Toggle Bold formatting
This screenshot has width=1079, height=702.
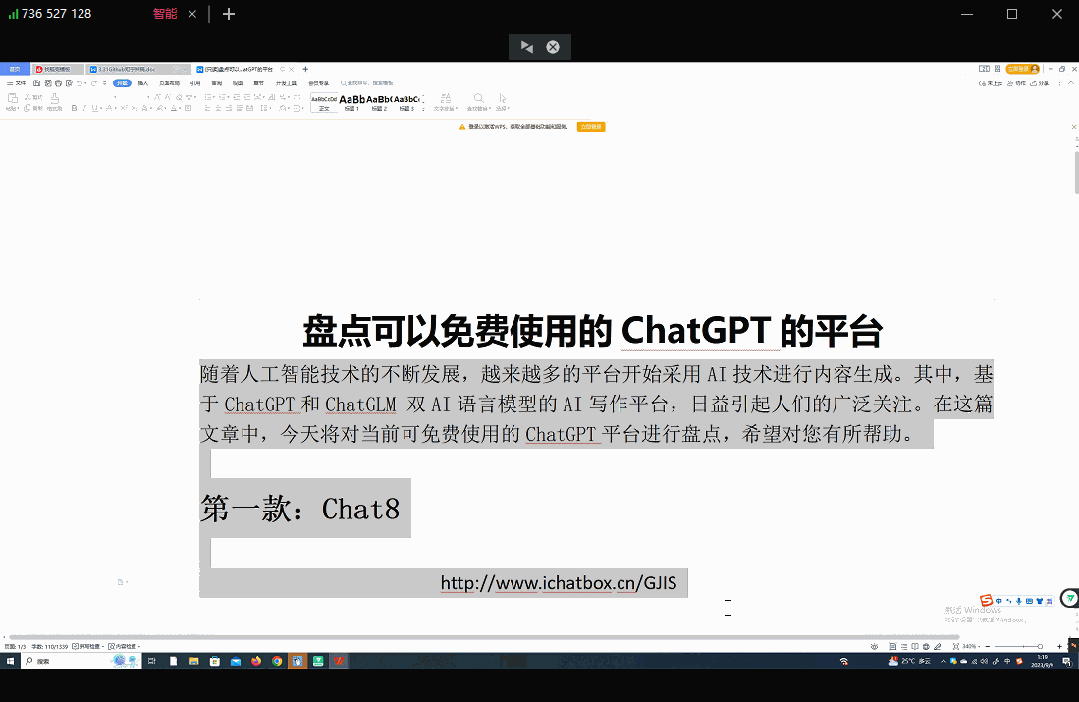pyautogui.click(x=74, y=108)
